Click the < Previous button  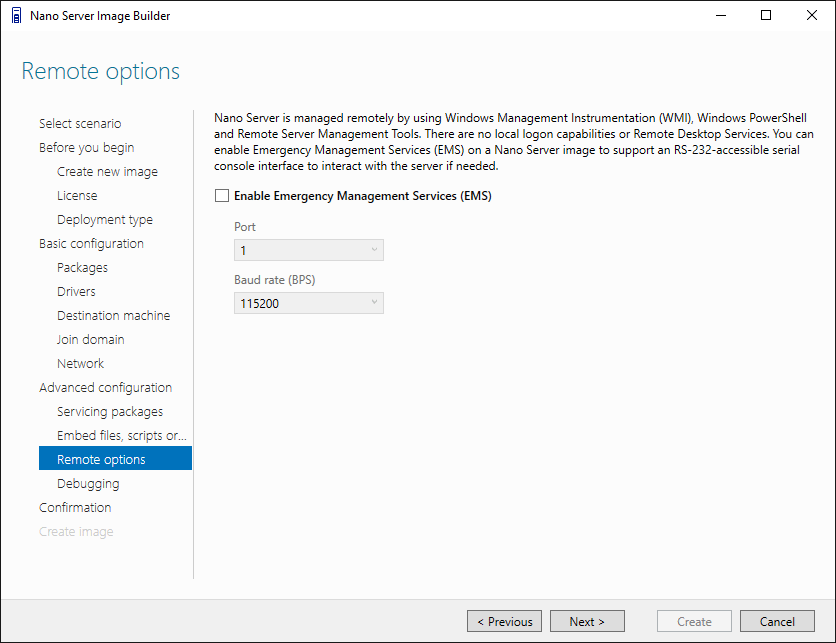[504, 621]
